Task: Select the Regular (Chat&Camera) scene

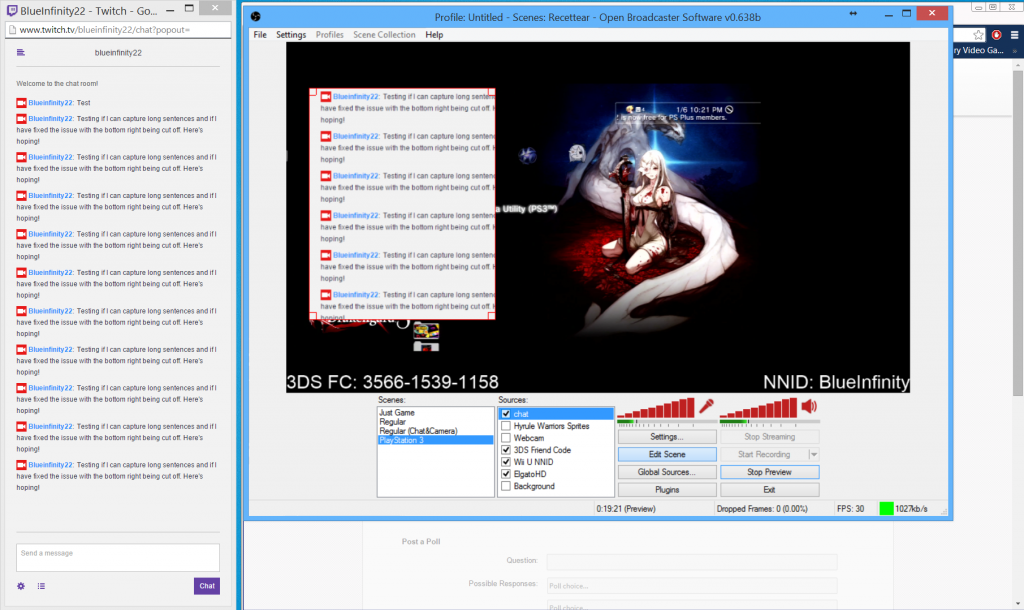Action: coord(418,431)
